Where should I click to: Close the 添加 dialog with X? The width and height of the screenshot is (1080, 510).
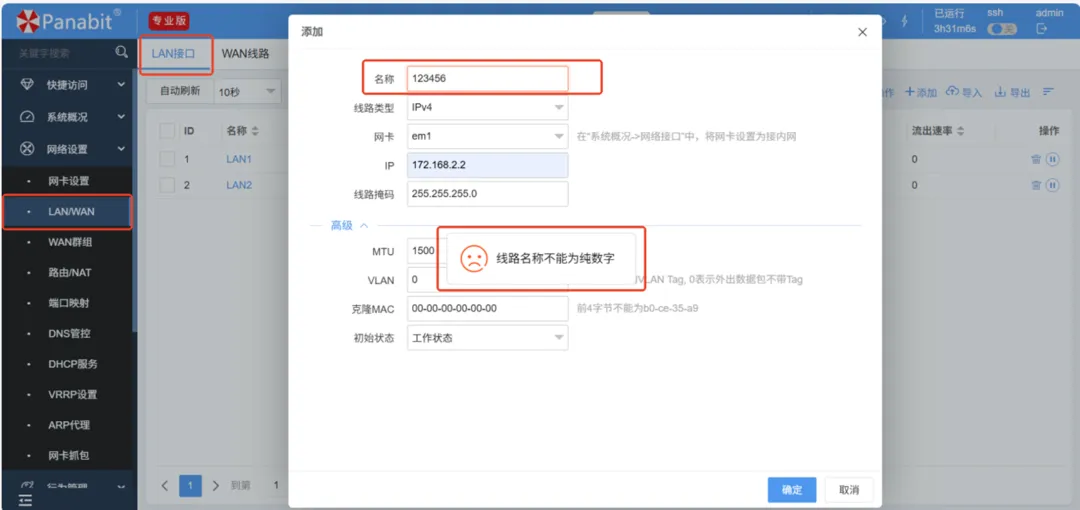tap(862, 32)
